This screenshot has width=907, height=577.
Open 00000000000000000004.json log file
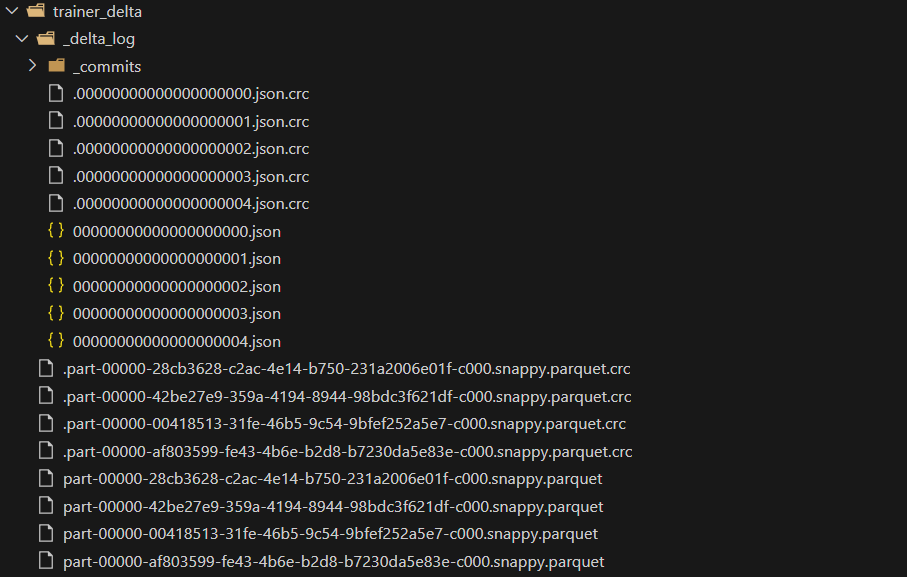tap(177, 341)
